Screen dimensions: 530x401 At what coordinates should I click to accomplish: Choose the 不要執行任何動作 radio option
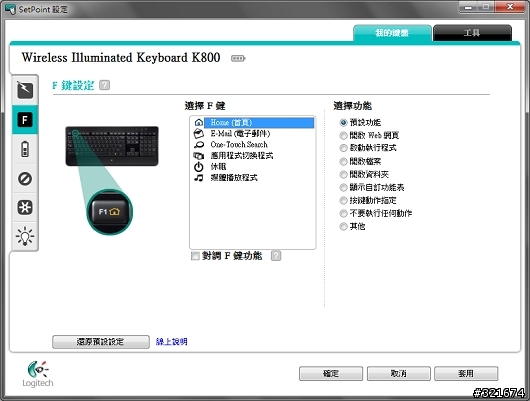click(x=343, y=213)
